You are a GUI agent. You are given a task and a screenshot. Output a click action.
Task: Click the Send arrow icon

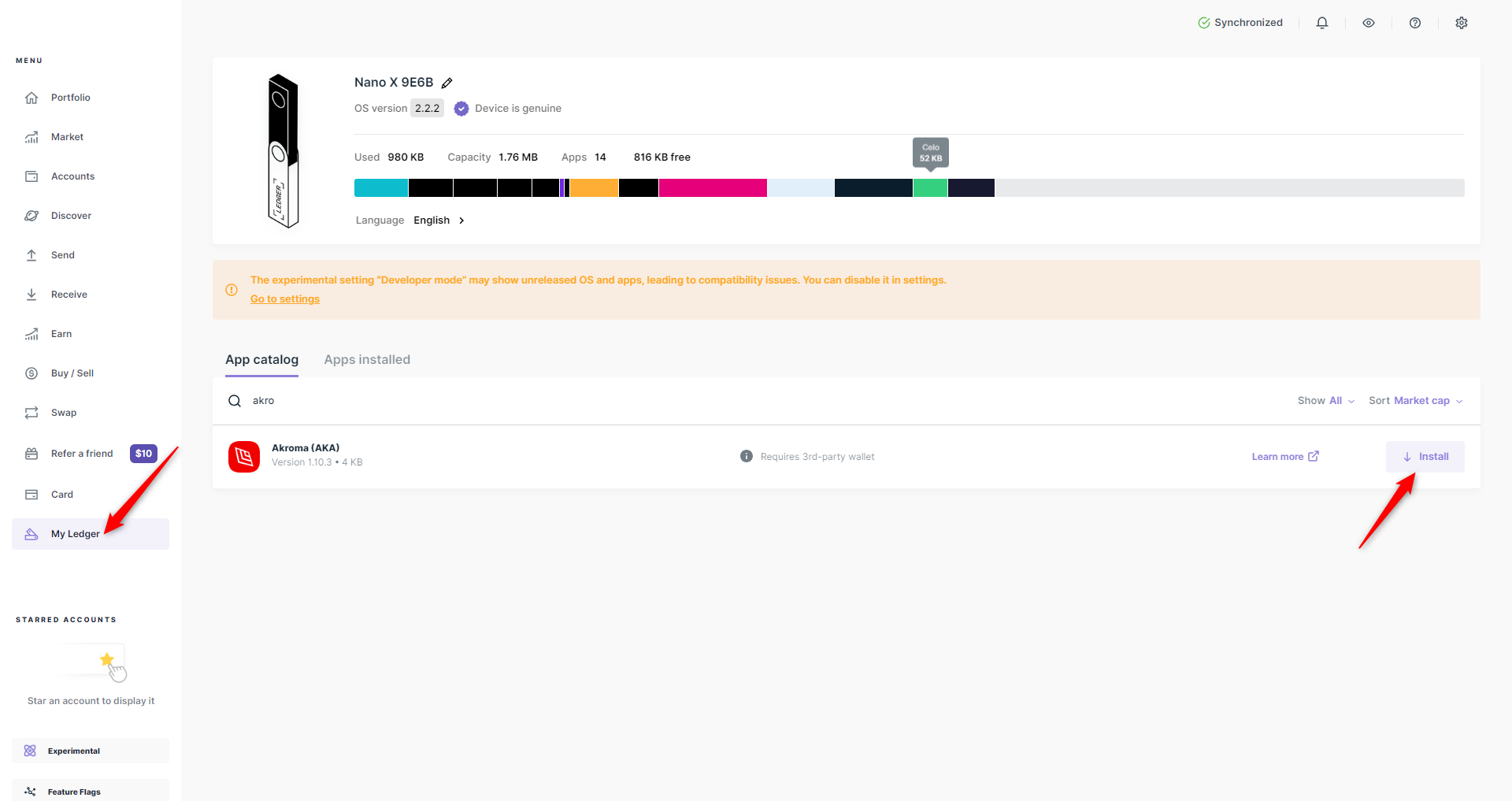(x=31, y=255)
